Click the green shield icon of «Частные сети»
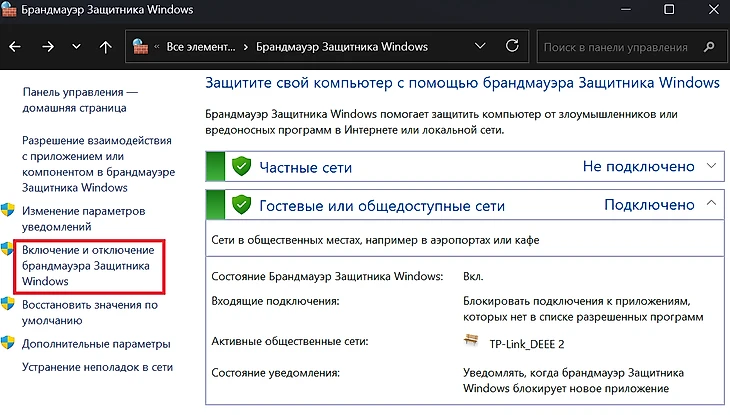 click(242, 166)
